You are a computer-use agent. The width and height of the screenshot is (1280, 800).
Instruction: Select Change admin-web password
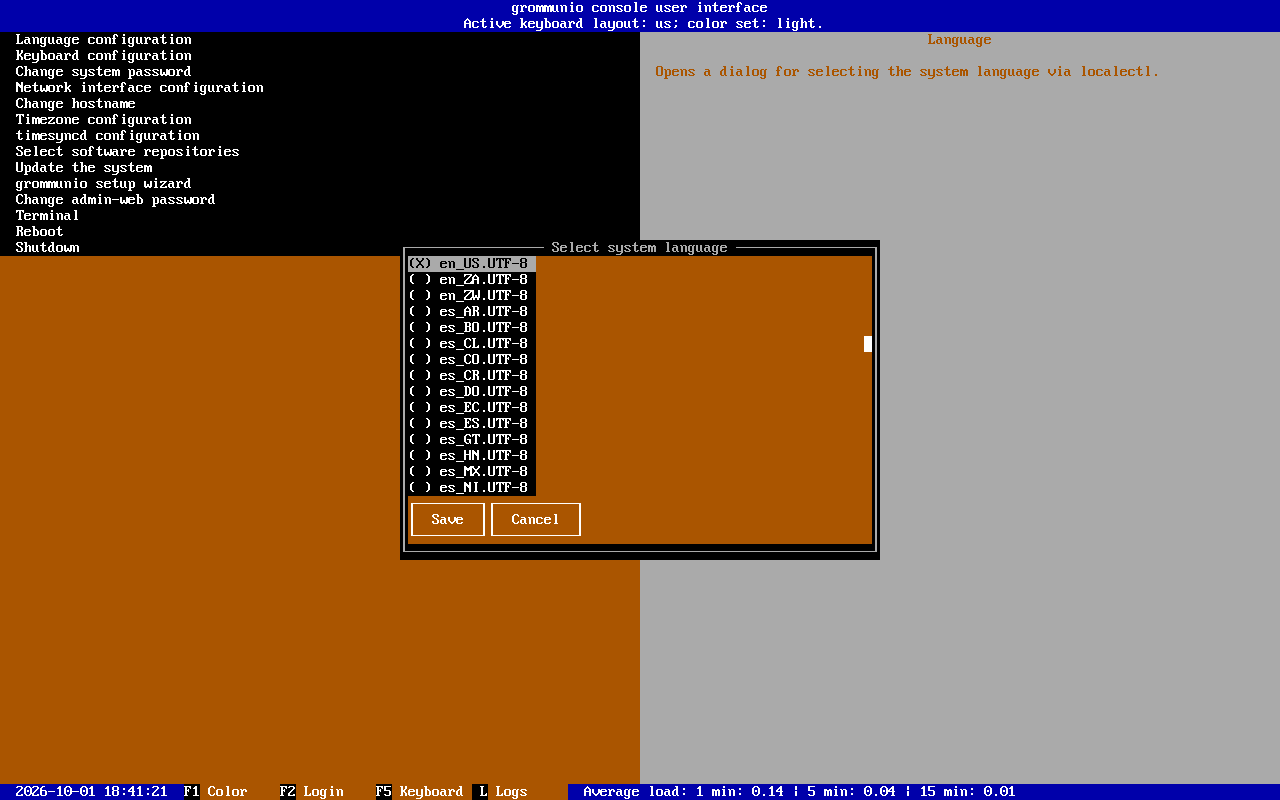click(x=116, y=200)
